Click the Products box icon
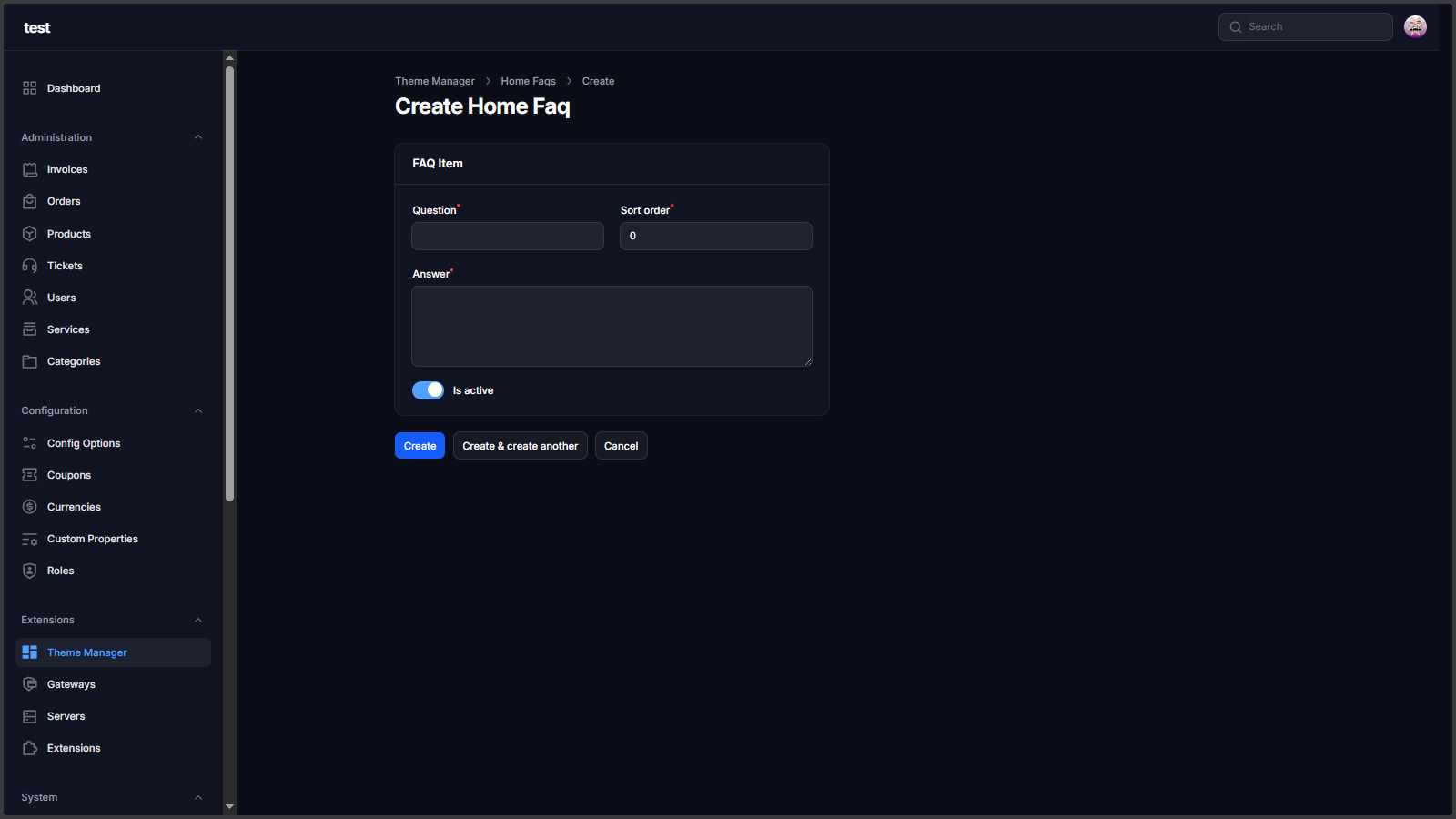 pyautogui.click(x=30, y=234)
